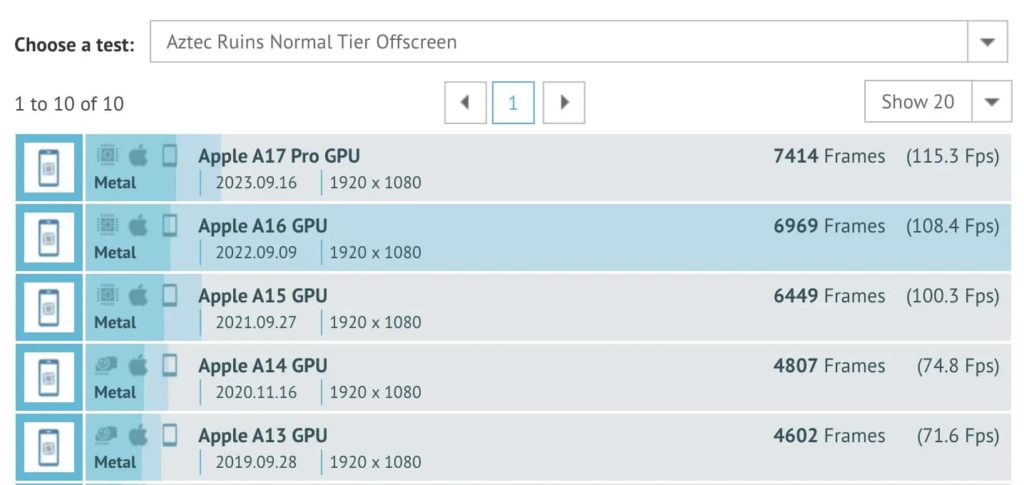Click the chip icon in the A17 Pro row
Viewport: 1024px width, 485px height.
pos(108,156)
